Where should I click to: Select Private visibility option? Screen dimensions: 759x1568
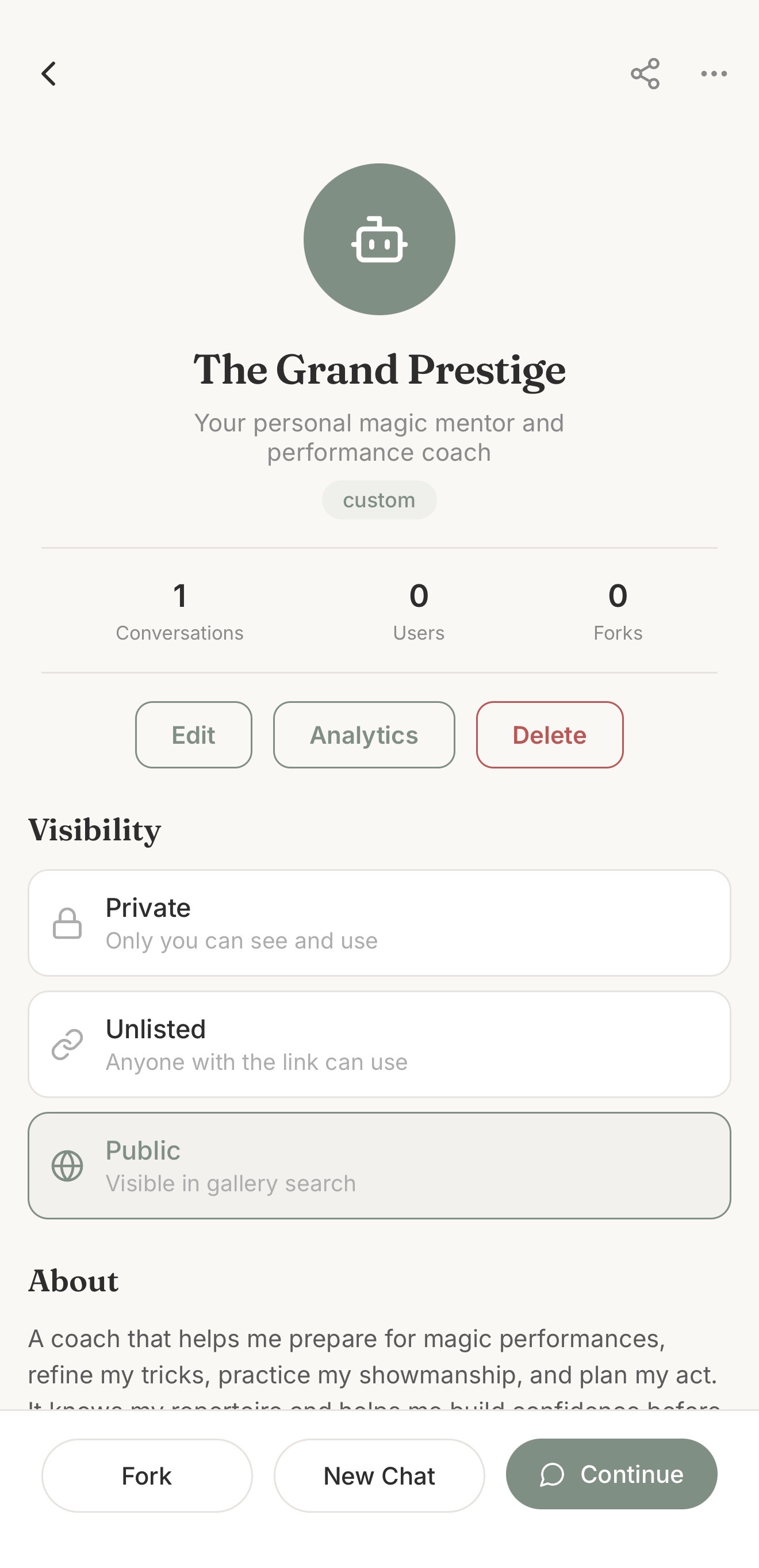click(379, 923)
